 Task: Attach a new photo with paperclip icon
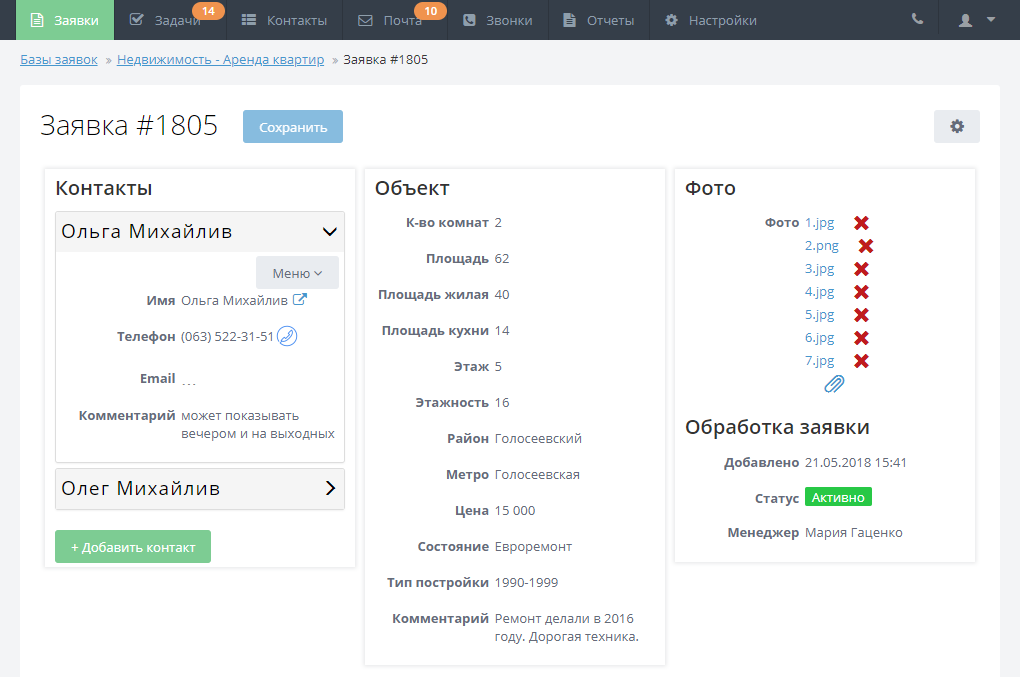point(834,384)
